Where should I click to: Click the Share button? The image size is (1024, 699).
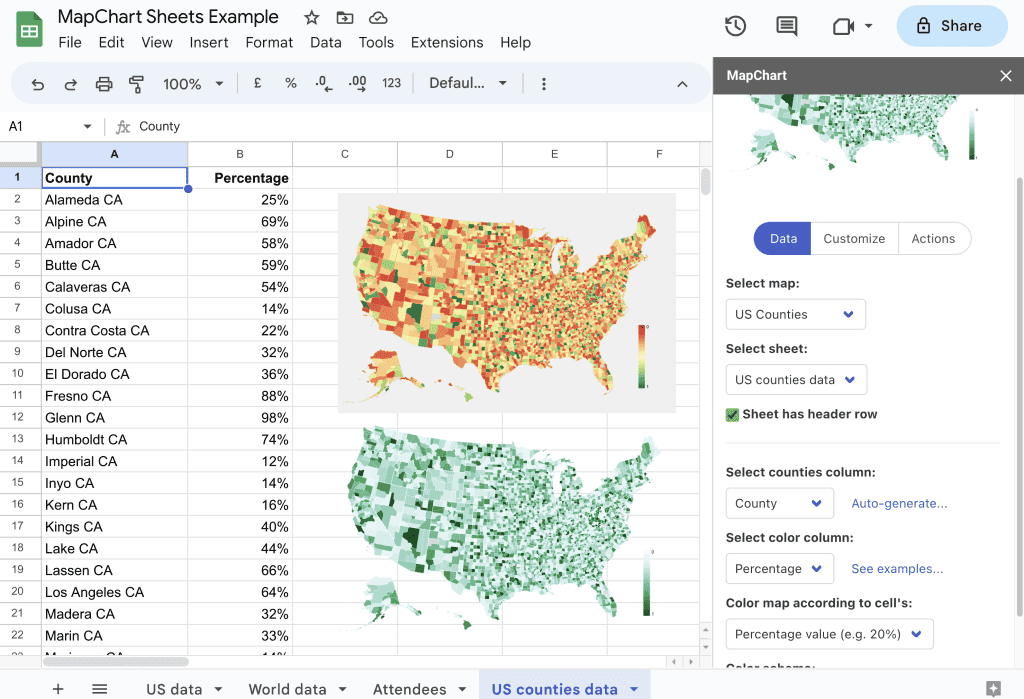tap(951, 26)
